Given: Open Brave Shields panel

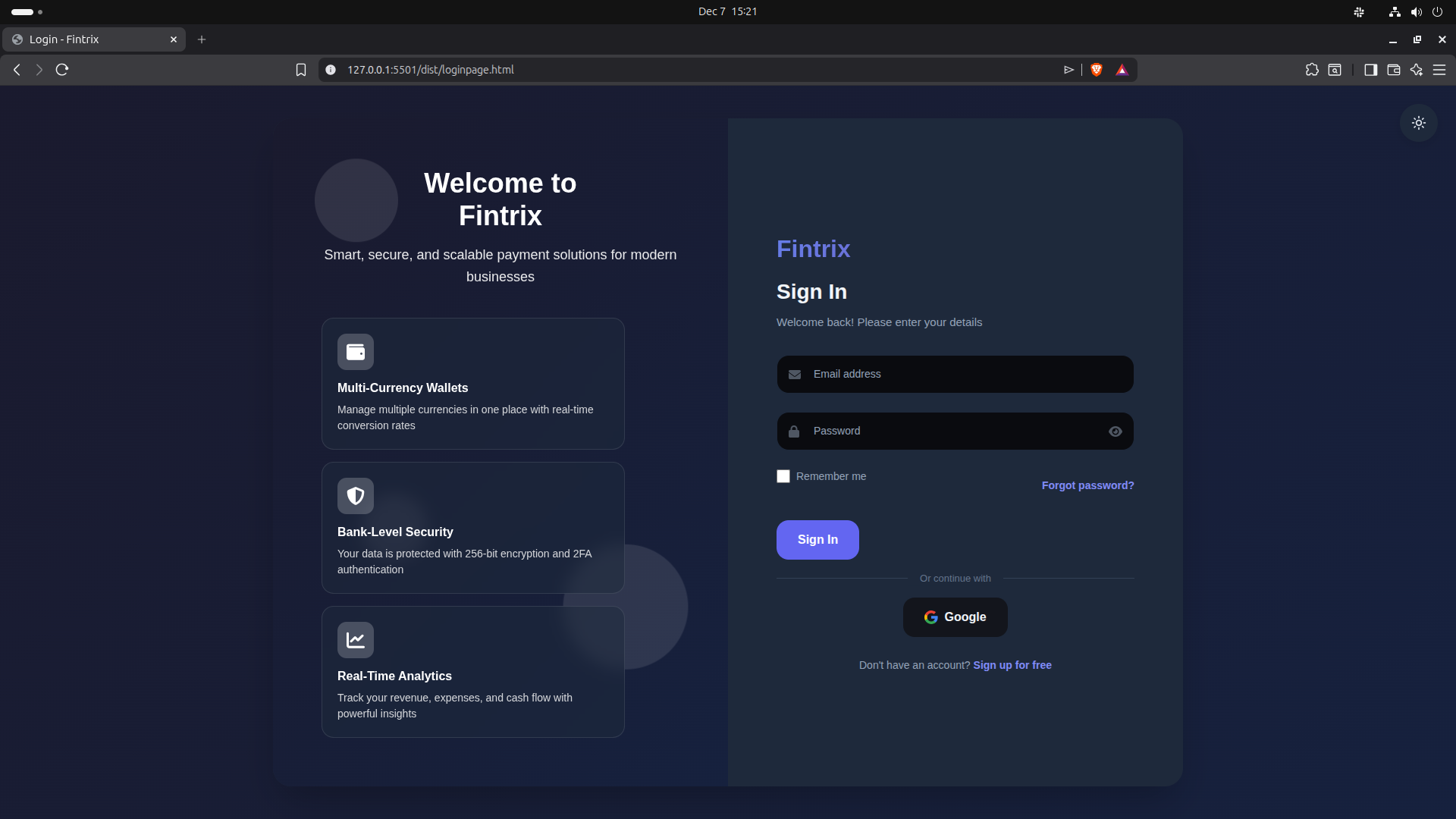Looking at the screenshot, I should [x=1097, y=69].
